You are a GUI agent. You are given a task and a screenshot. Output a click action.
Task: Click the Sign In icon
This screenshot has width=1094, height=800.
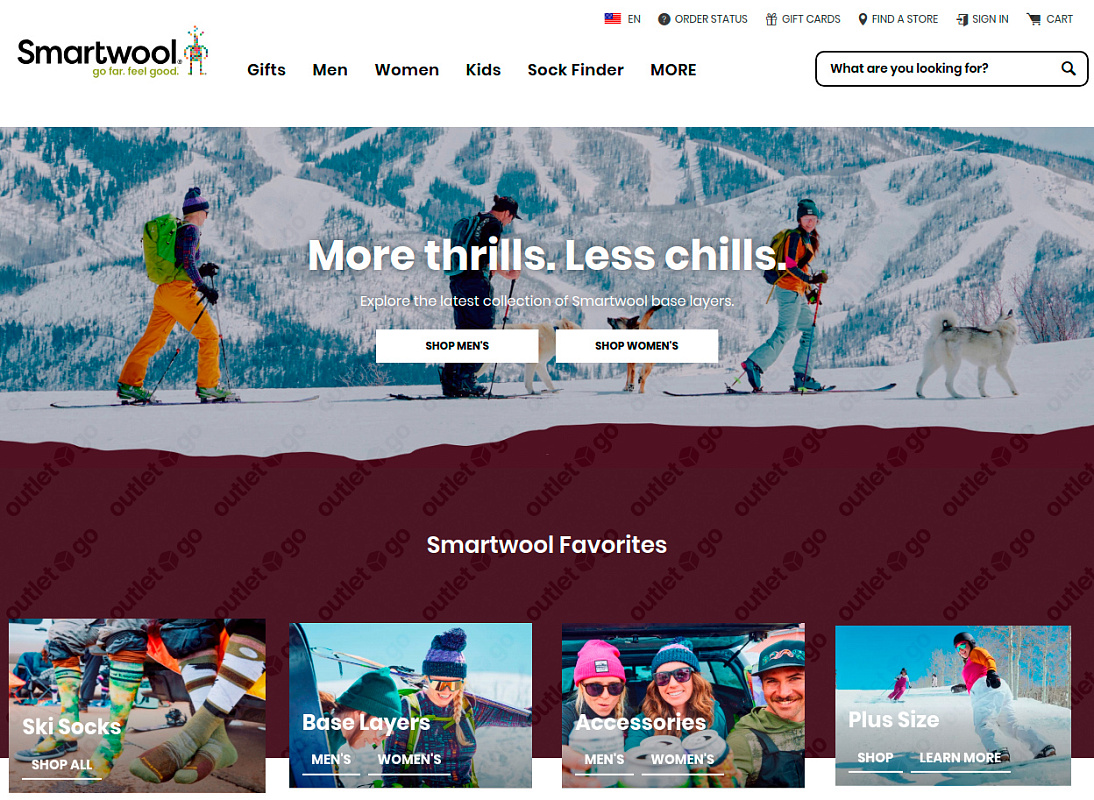962,20
